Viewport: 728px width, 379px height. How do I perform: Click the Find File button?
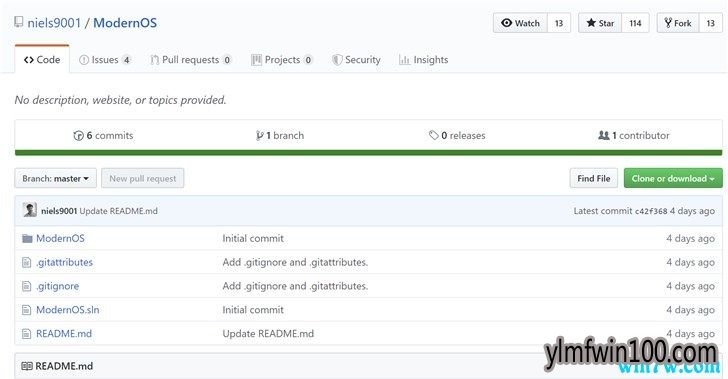pos(594,178)
